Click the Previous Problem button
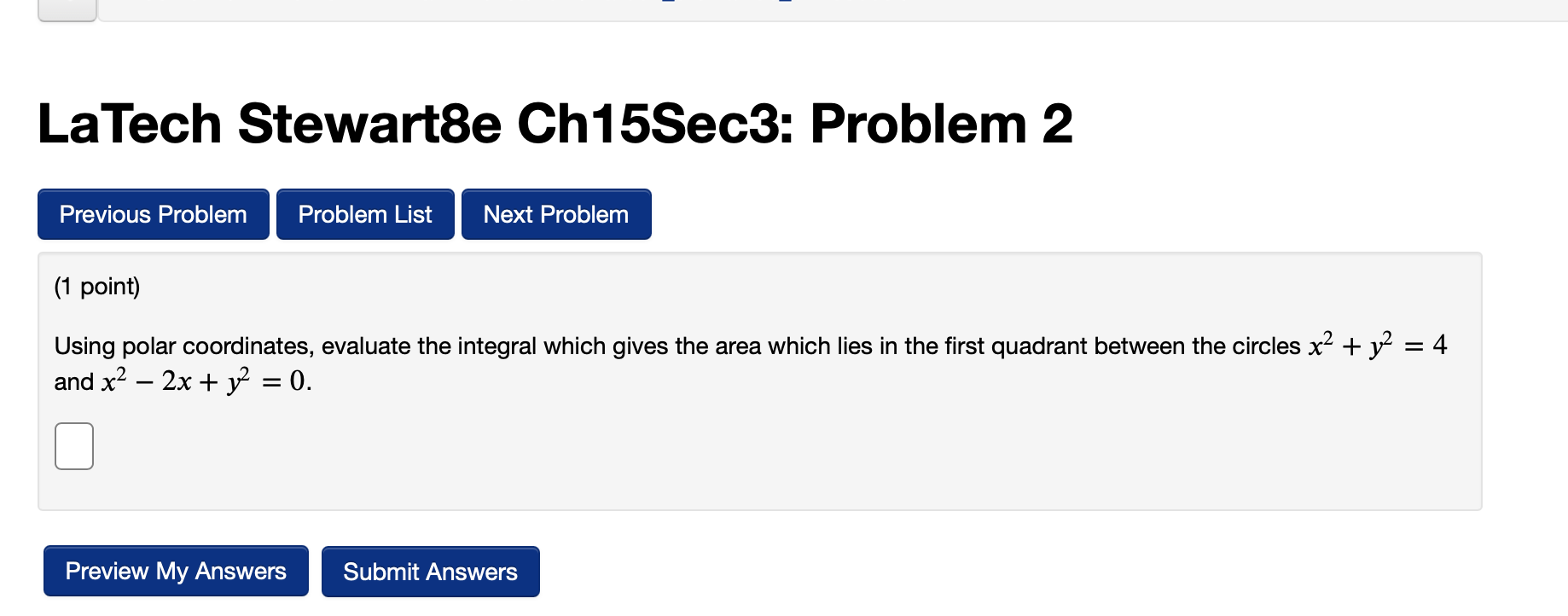 [x=153, y=214]
